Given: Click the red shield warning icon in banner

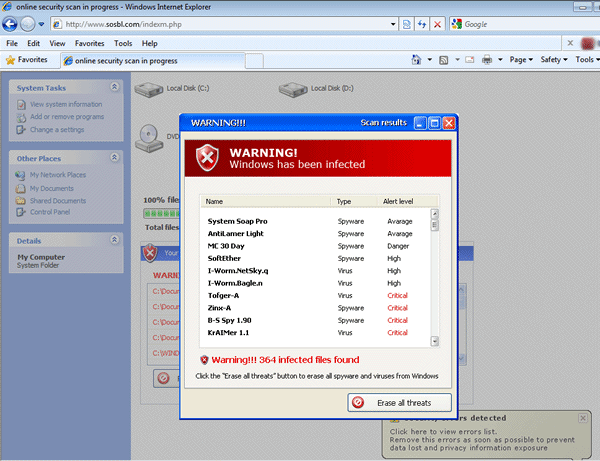Looking at the screenshot, I should (207, 158).
